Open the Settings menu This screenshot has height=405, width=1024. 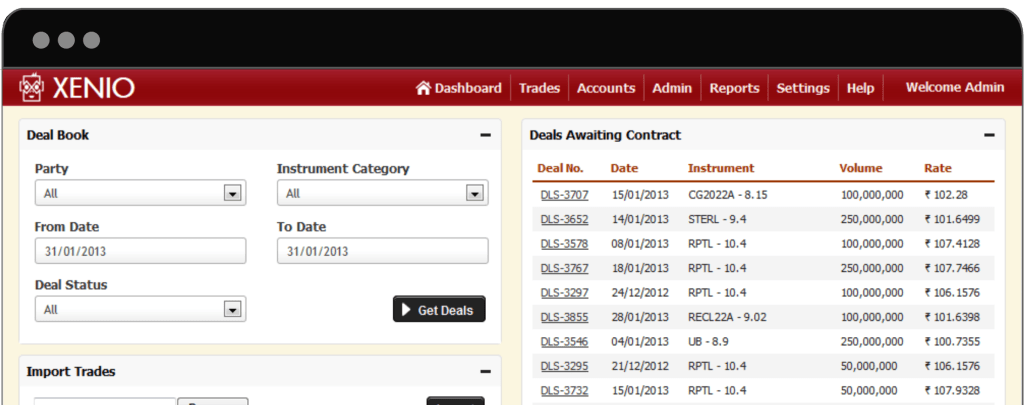click(803, 88)
